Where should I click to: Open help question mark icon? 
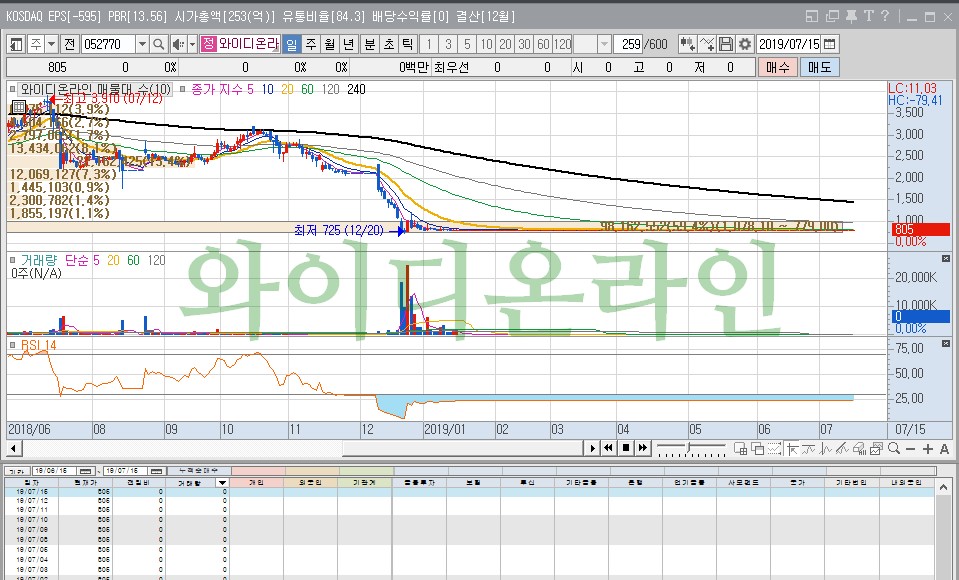tap(885, 17)
